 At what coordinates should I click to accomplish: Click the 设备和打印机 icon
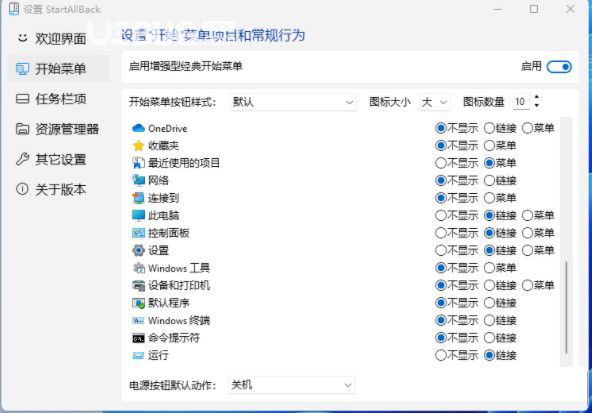pyautogui.click(x=138, y=285)
